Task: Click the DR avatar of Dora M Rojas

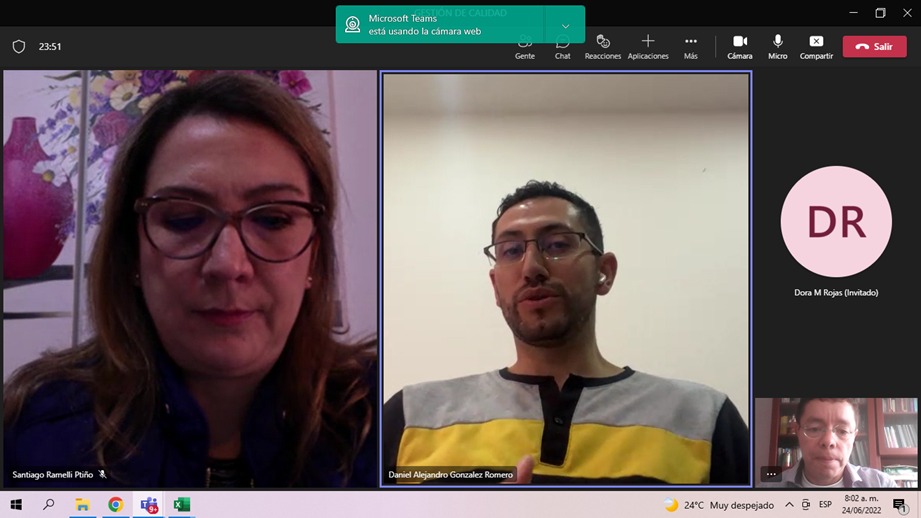Action: 836,221
